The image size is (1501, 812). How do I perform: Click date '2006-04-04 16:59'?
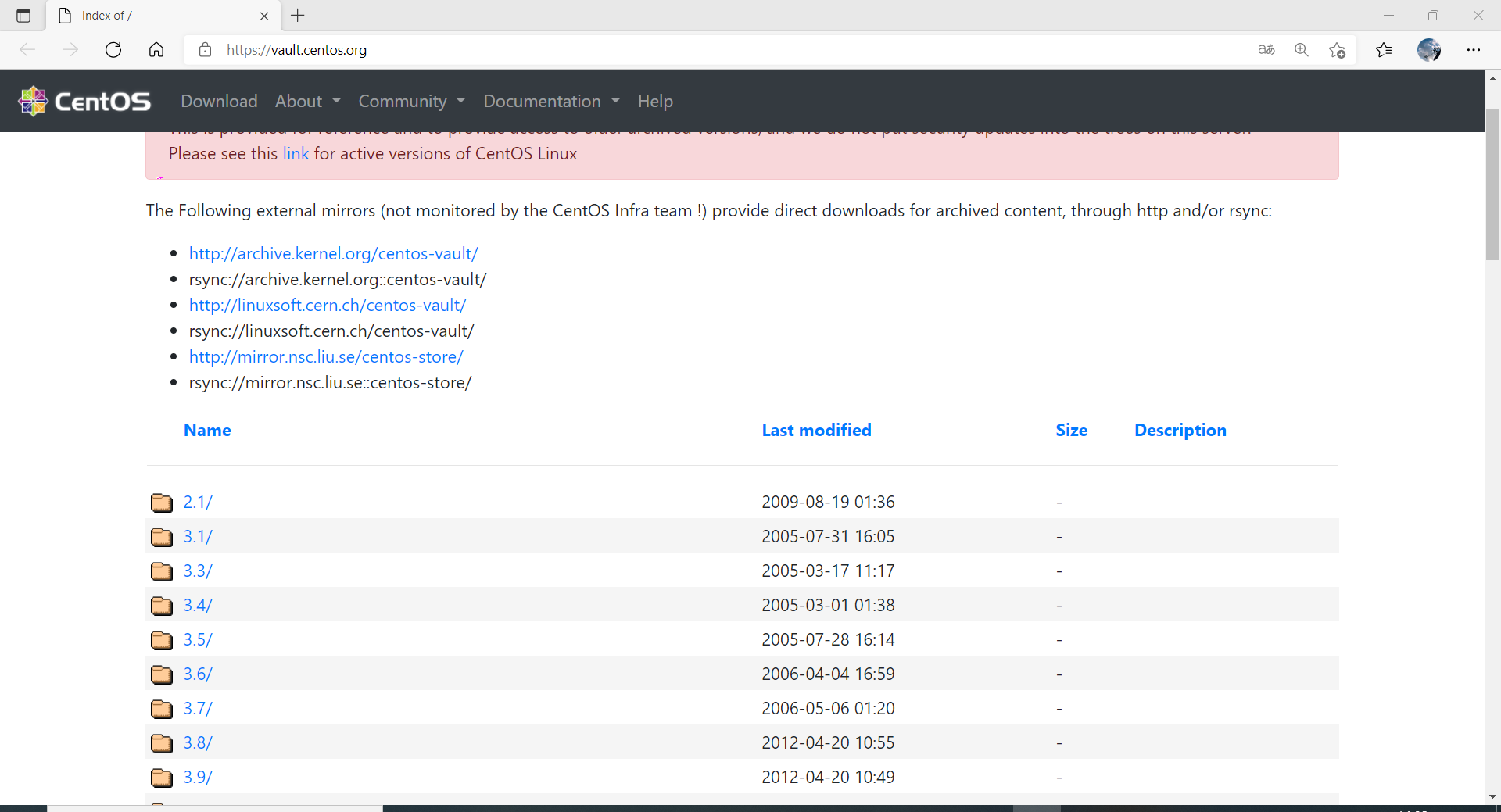(x=828, y=674)
